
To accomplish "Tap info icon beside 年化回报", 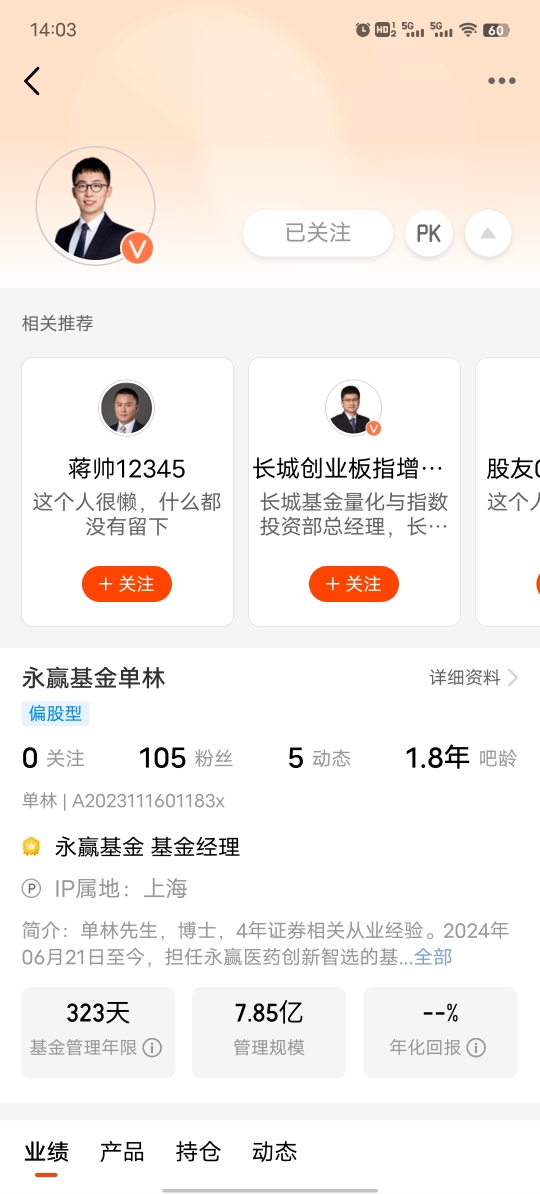I will (476, 1048).
